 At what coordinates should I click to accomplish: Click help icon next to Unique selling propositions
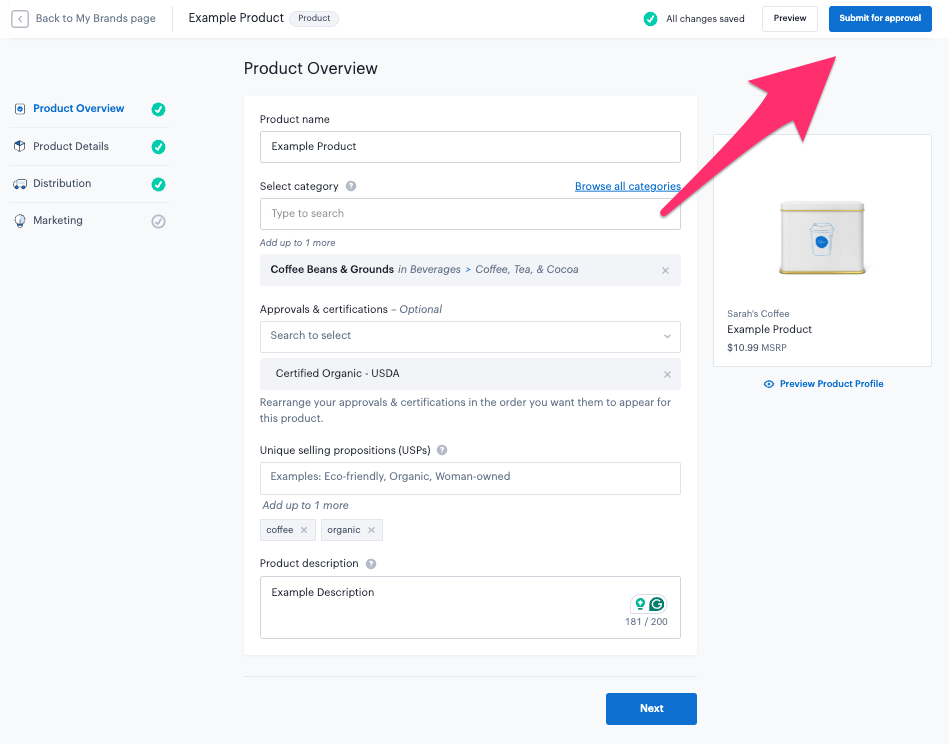[x=442, y=450]
